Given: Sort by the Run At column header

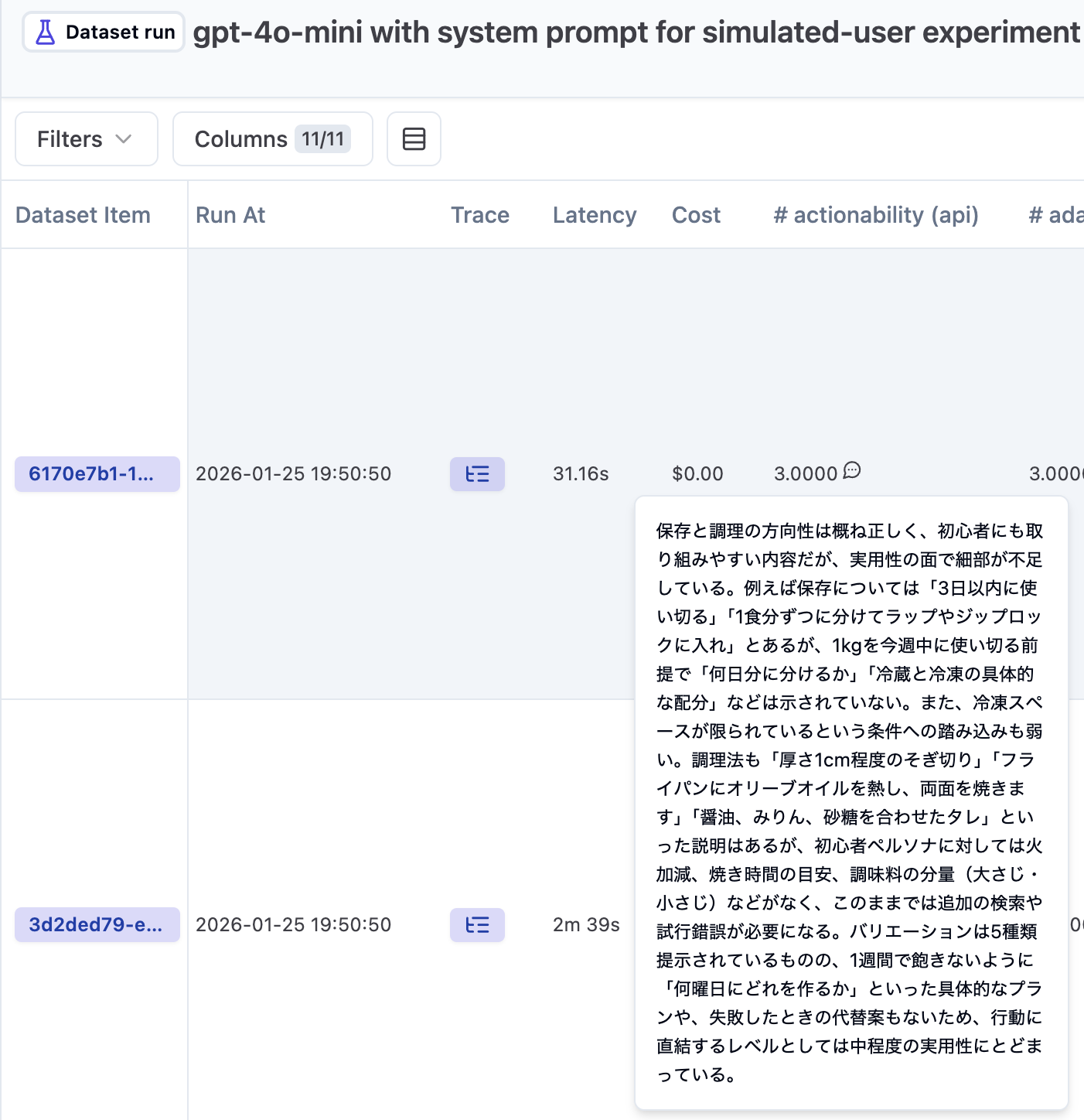Looking at the screenshot, I should click(x=230, y=215).
